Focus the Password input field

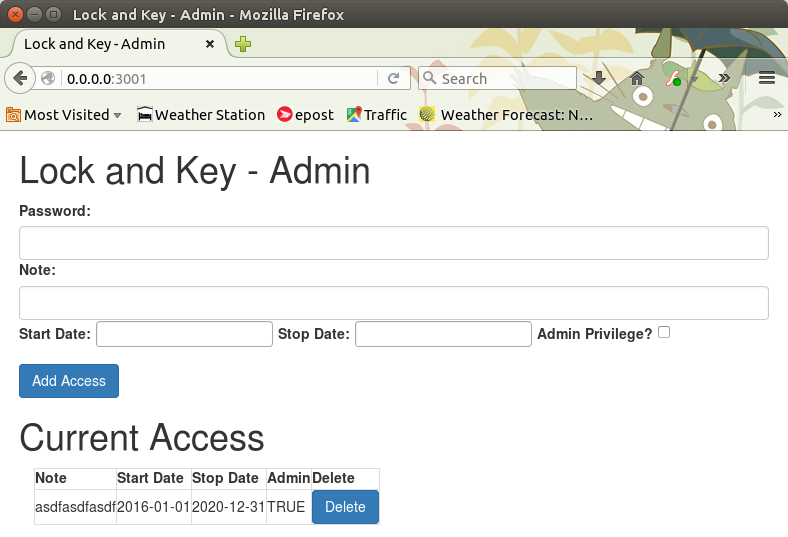point(394,243)
